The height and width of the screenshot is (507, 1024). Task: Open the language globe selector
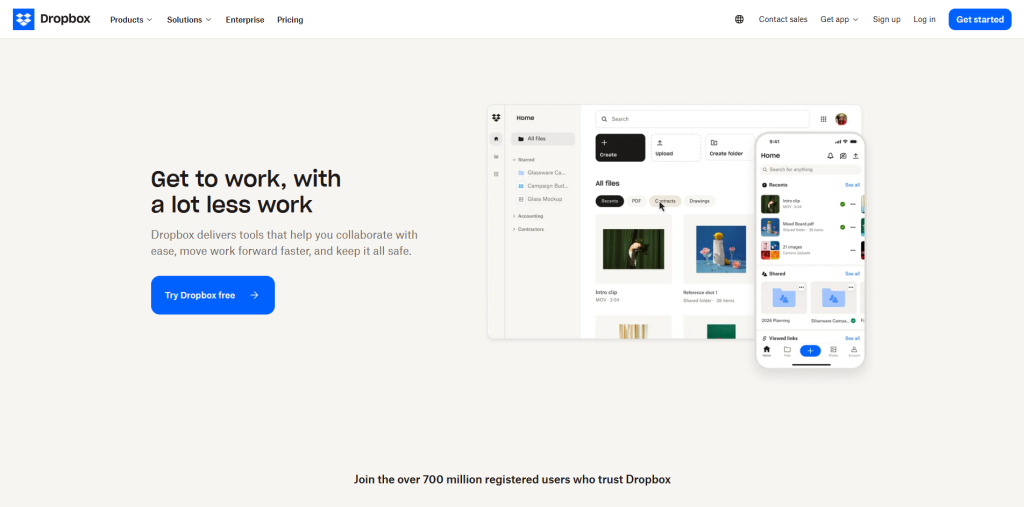[x=739, y=20]
